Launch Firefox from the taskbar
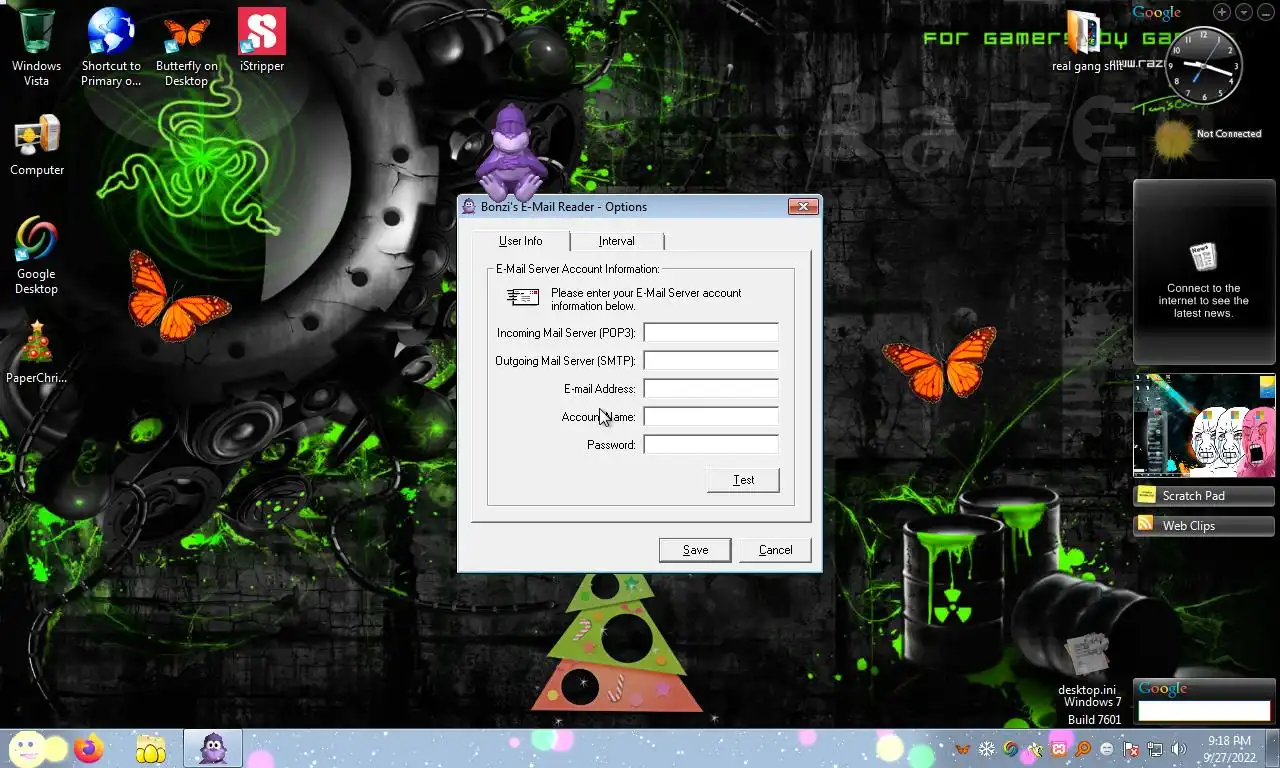The height and width of the screenshot is (768, 1280). pyautogui.click(x=89, y=748)
